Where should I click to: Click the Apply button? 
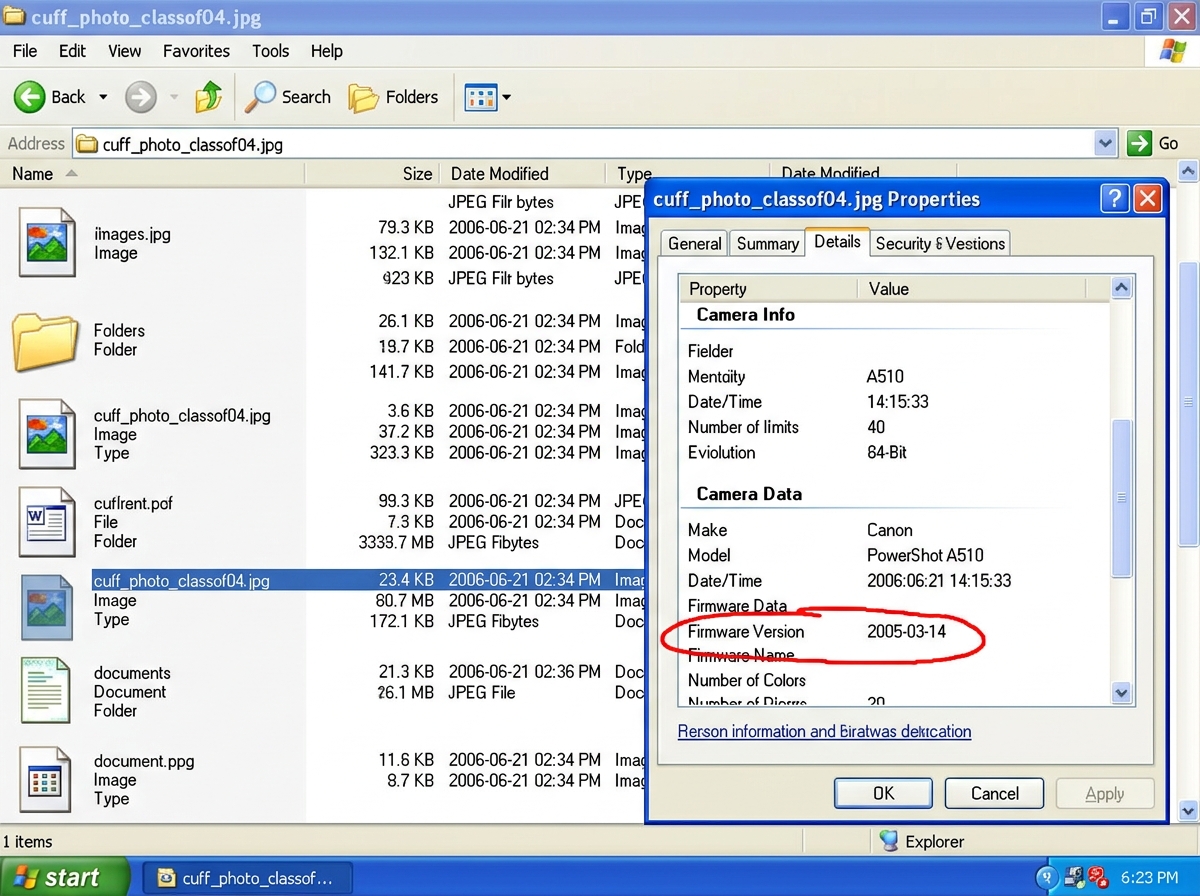pyautogui.click(x=1105, y=793)
